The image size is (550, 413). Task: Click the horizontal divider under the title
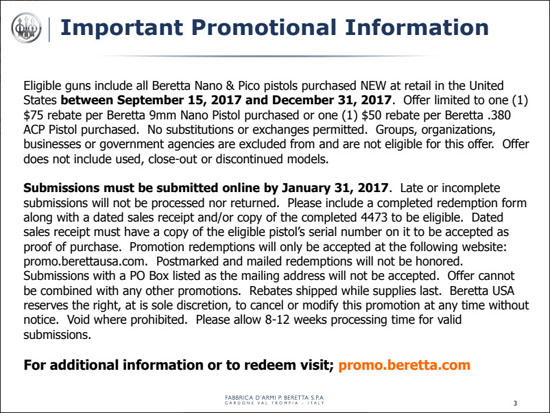[267, 56]
